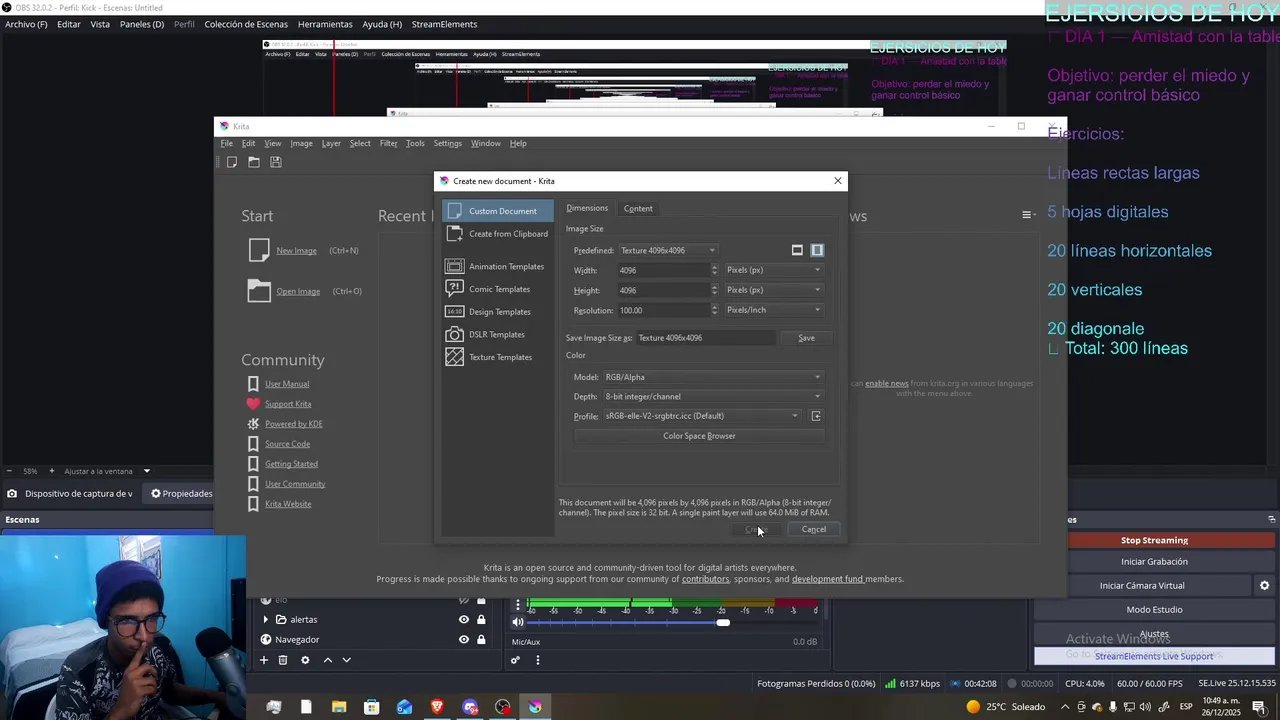Open Windows notification center
The image size is (1280, 720).
click(x=1259, y=707)
